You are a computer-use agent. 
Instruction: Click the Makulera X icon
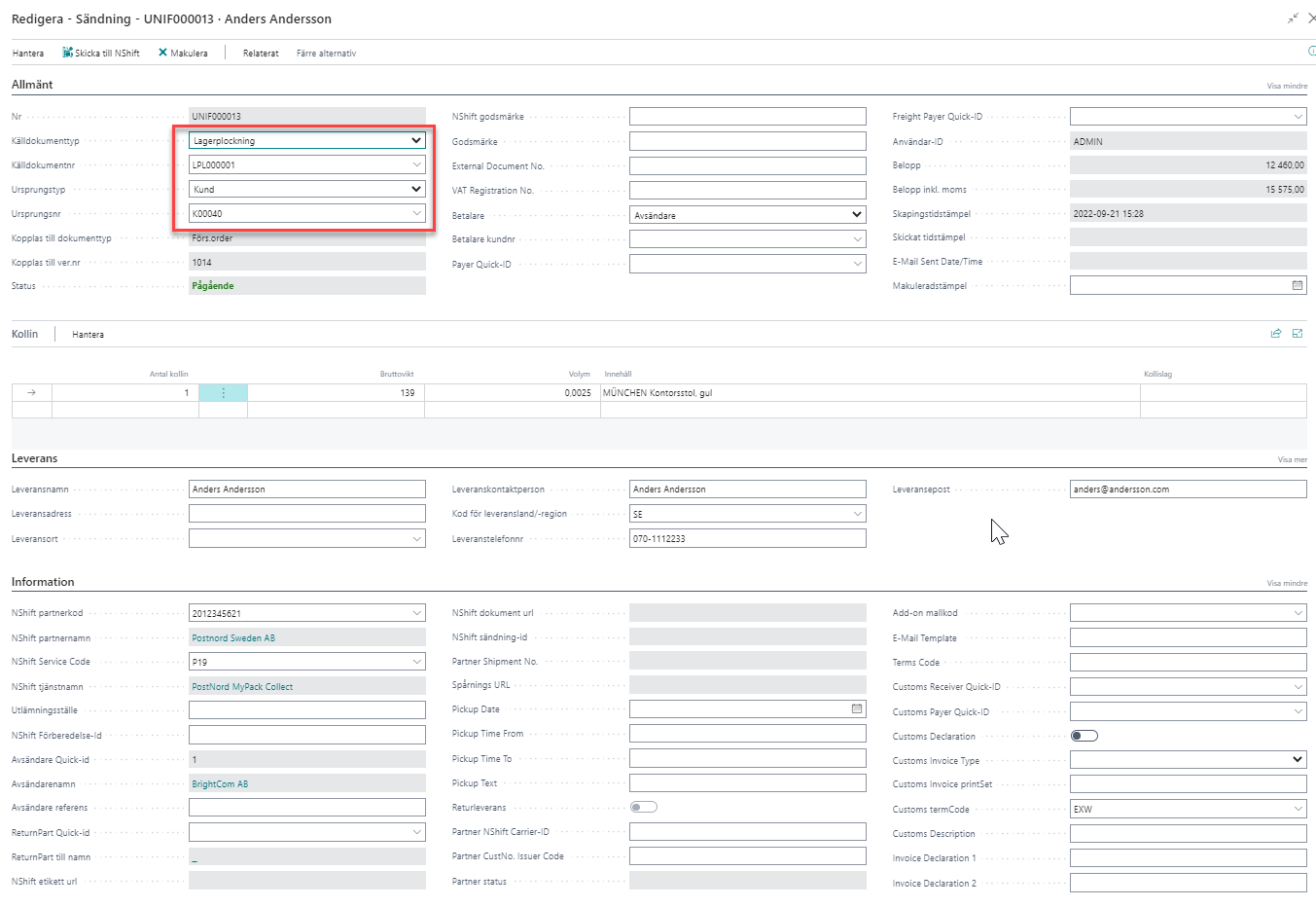[162, 53]
